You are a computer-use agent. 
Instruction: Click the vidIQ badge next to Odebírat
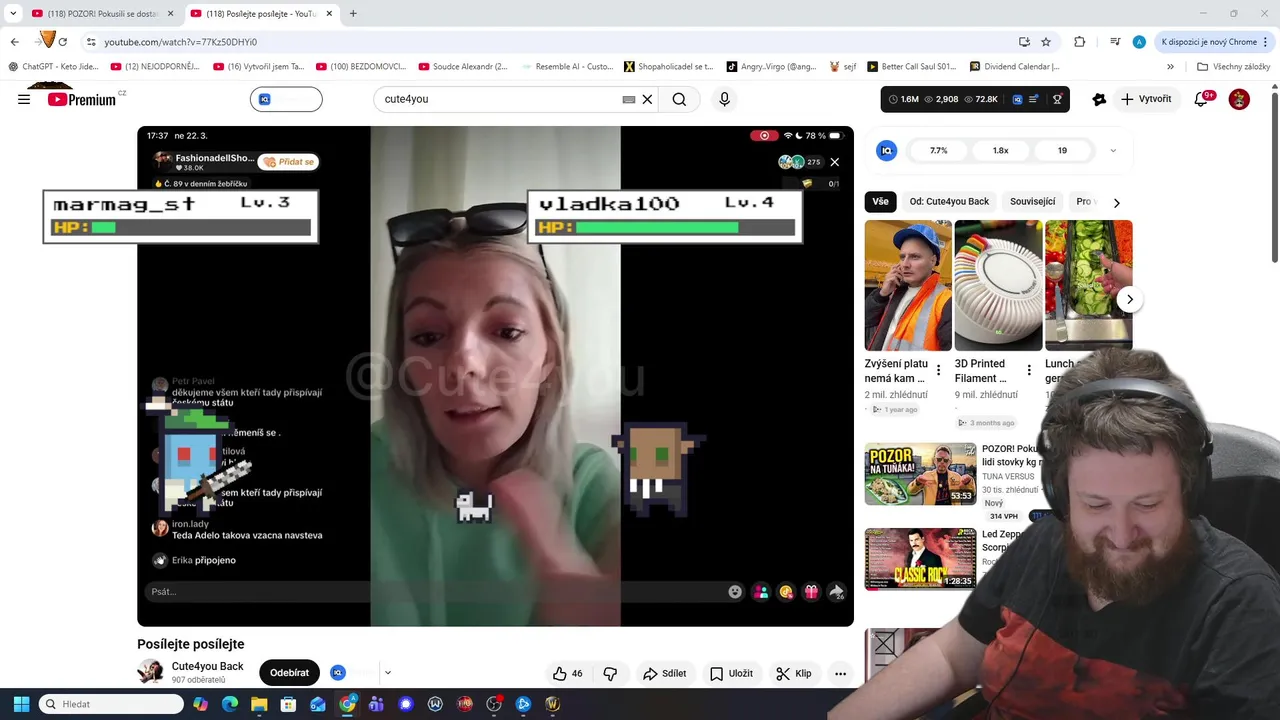[338, 673]
